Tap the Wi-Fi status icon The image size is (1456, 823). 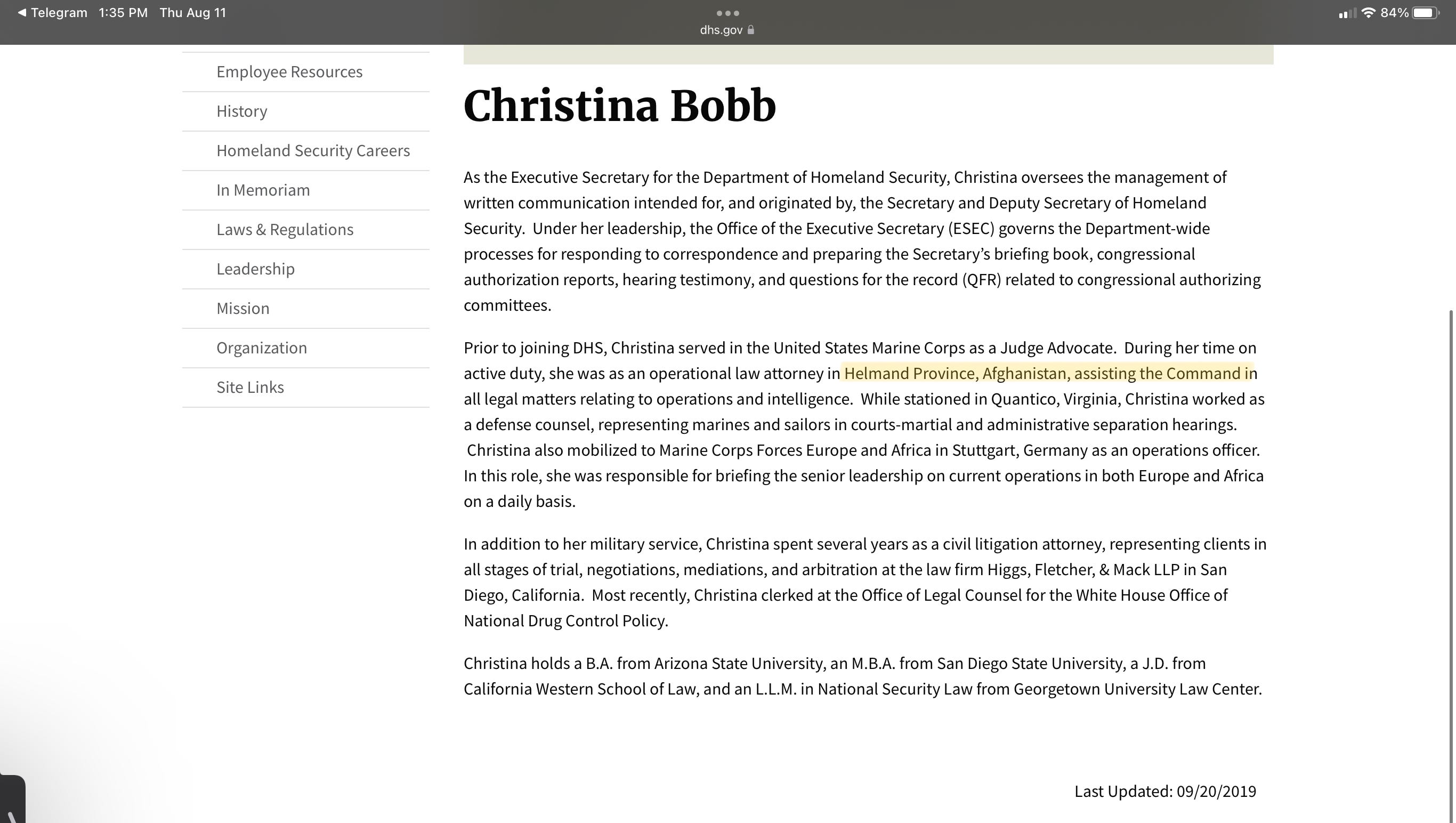(1369, 12)
